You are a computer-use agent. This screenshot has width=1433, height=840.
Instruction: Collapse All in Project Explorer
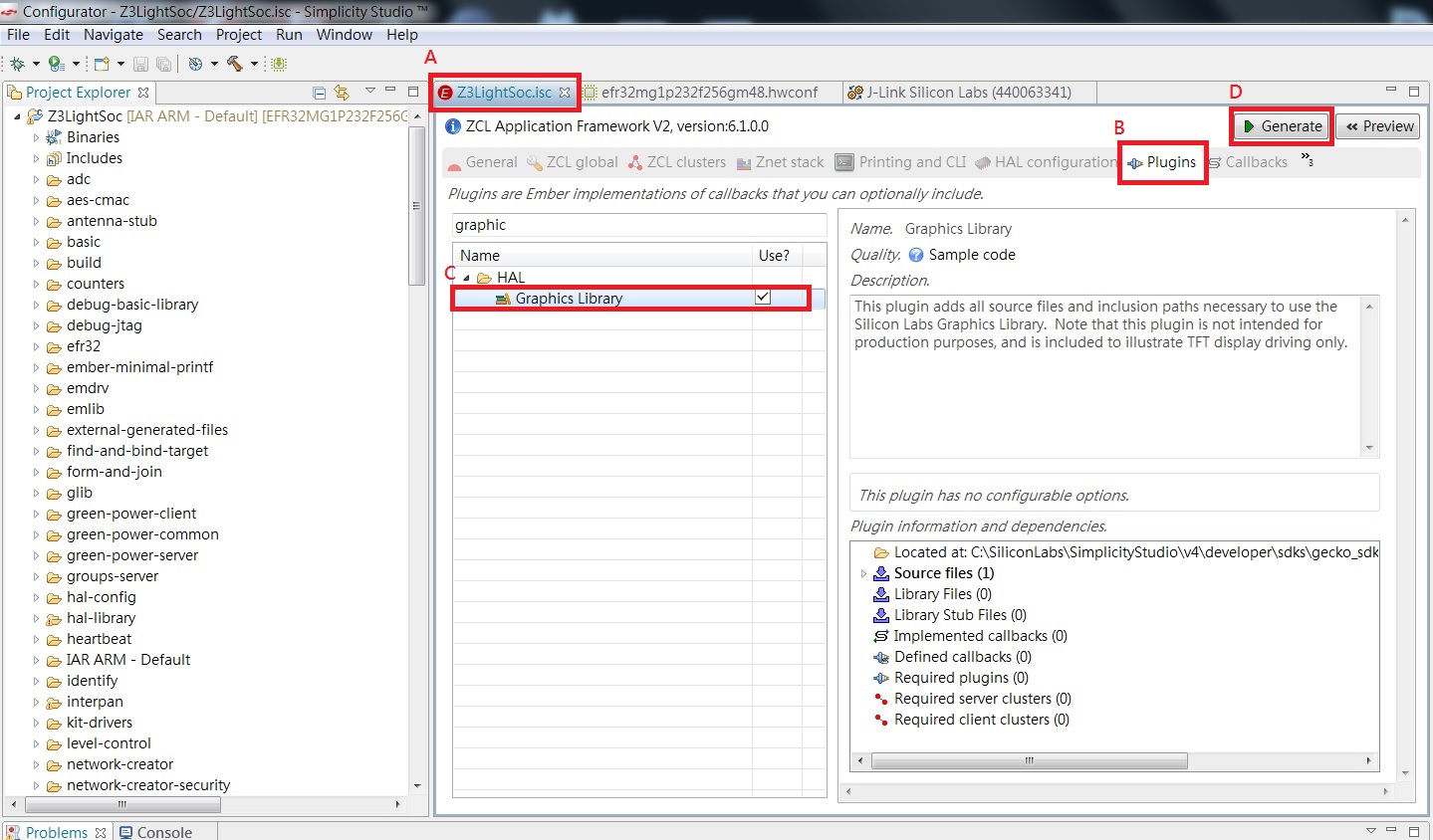click(x=320, y=93)
